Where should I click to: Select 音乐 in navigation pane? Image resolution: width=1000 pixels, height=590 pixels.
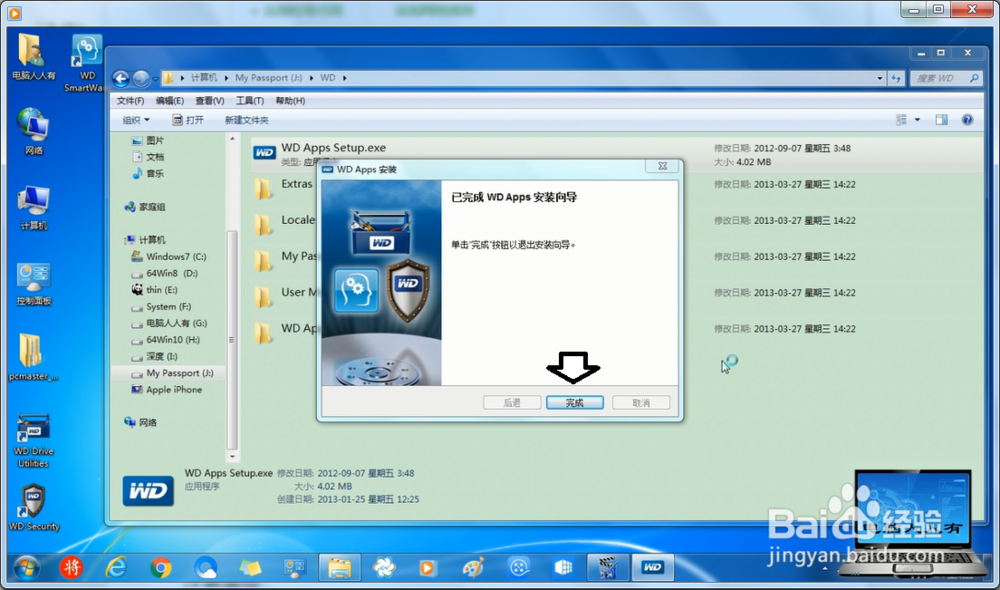147,173
